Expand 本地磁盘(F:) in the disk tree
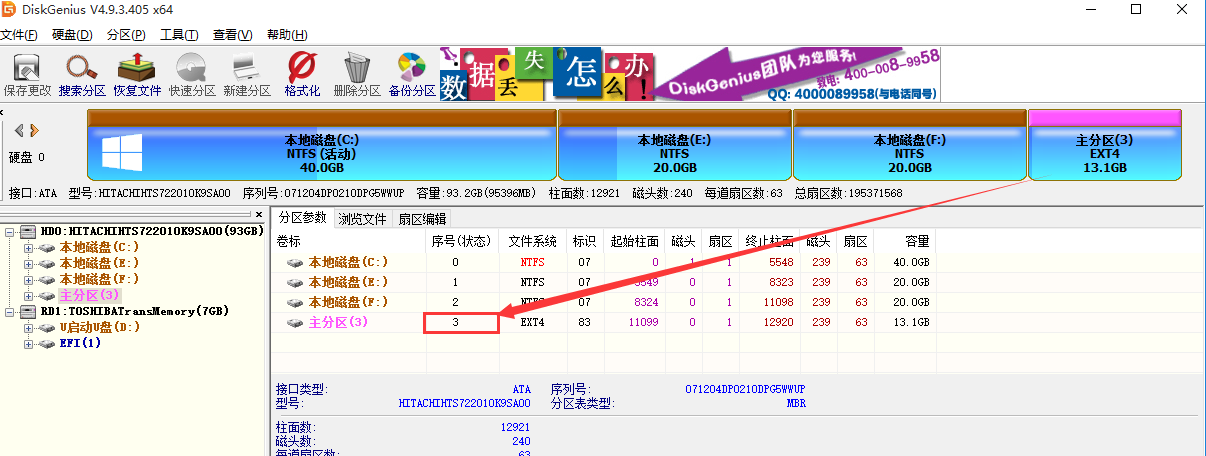Image resolution: width=1206 pixels, height=456 pixels. pyautogui.click(x=28, y=279)
